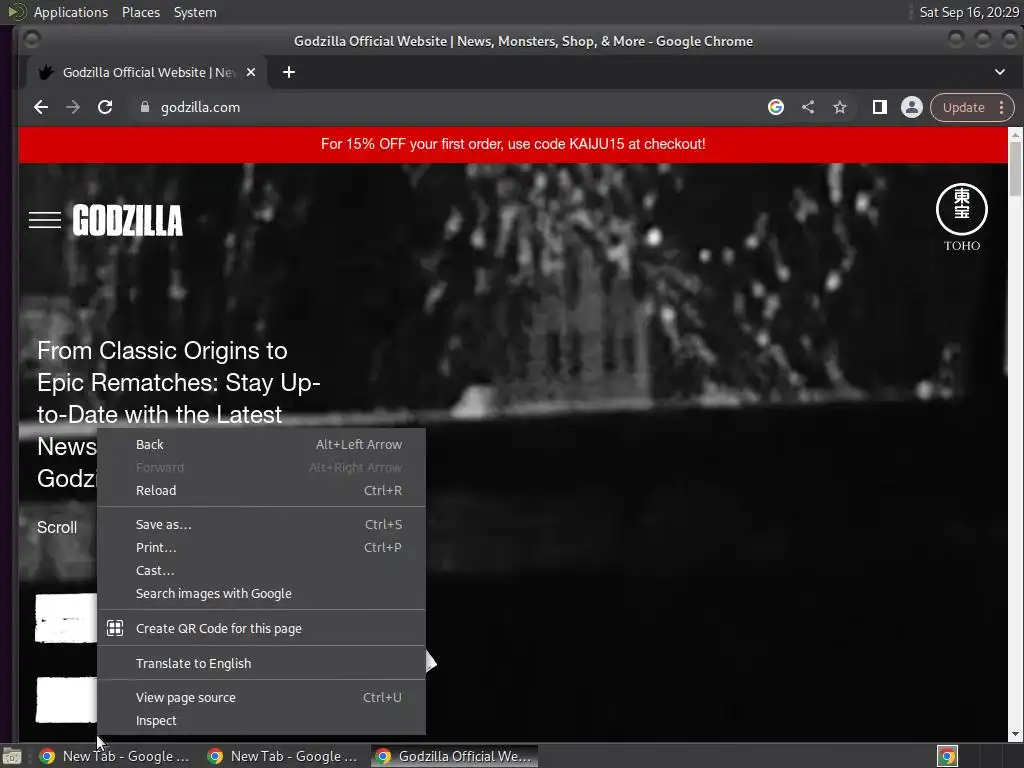The width and height of the screenshot is (1024, 768).
Task: Choose Print… from the context menu
Action: point(261,547)
